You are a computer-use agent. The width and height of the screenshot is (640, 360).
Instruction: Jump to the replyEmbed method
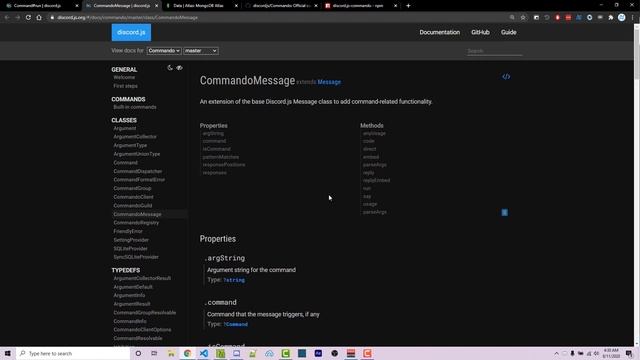tap(376, 180)
